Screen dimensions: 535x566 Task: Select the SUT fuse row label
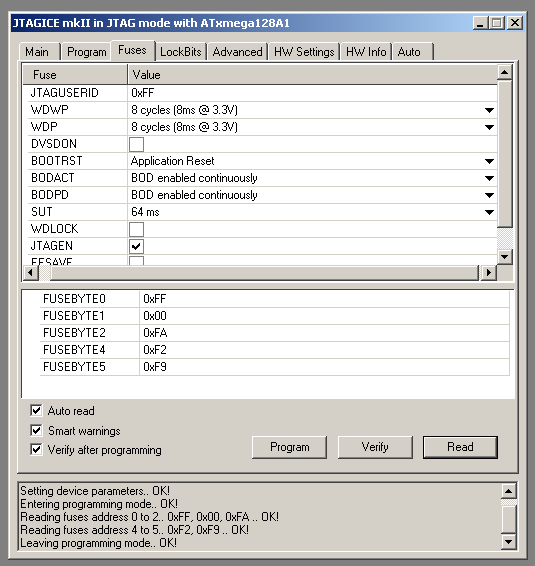(x=42, y=212)
